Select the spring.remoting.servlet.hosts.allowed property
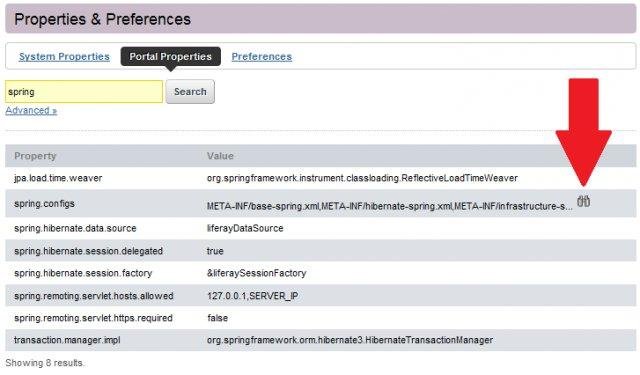Image resolution: width=640 pixels, height=375 pixels. tap(93, 296)
